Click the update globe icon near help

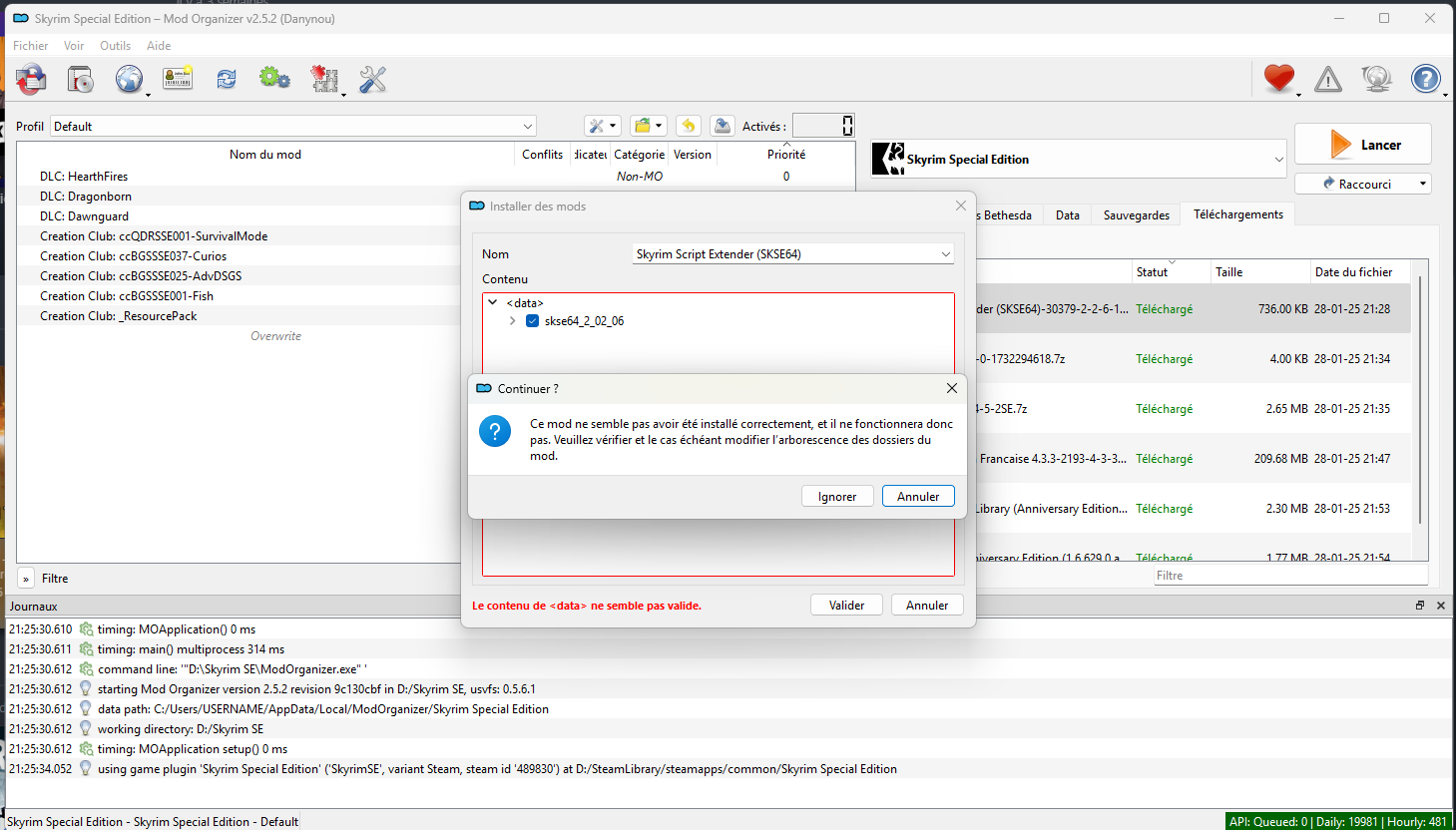1376,79
